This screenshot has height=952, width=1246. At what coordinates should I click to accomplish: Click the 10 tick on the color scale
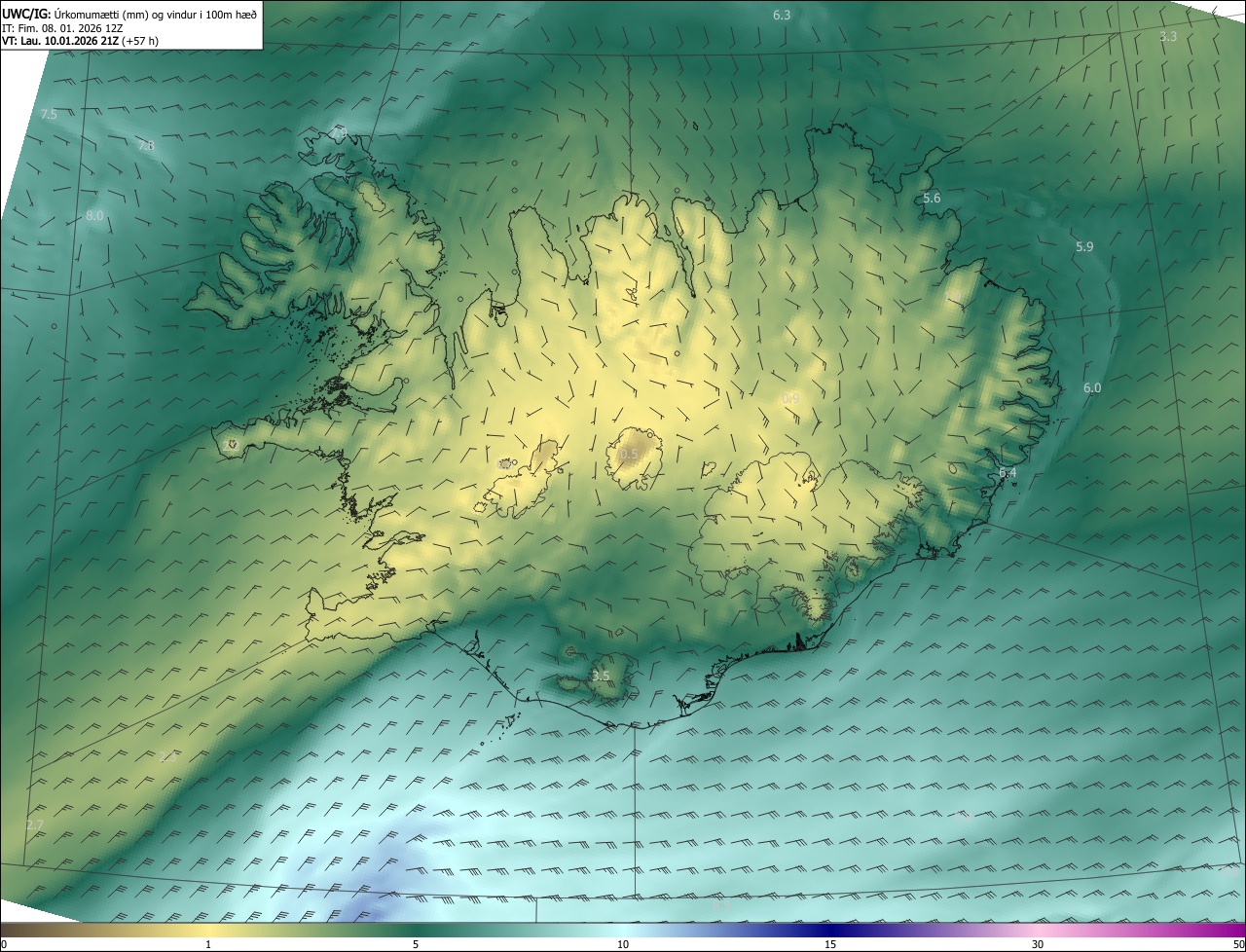point(623,944)
